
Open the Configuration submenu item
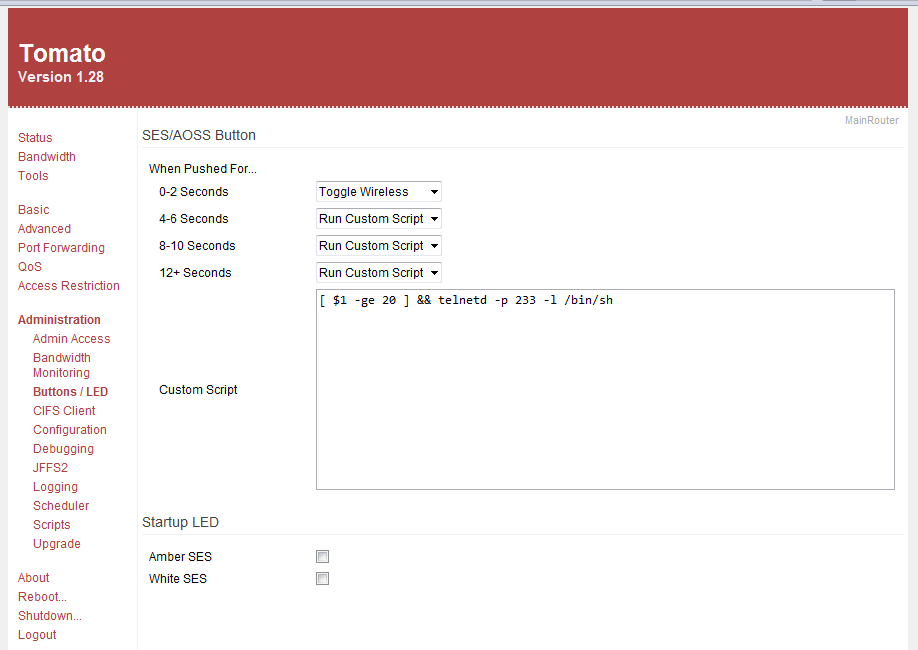coord(70,430)
